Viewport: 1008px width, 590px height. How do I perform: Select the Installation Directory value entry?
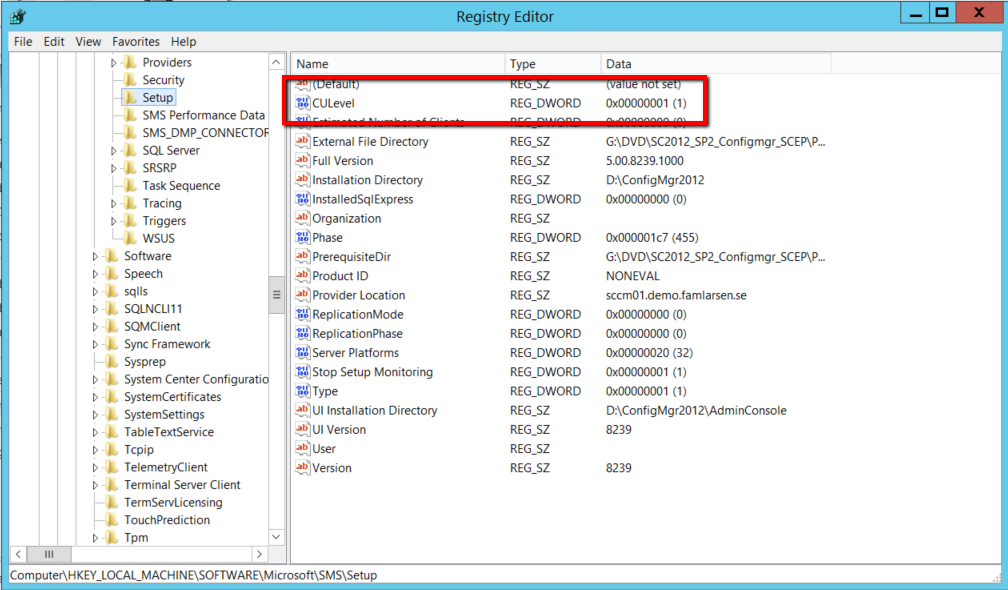click(366, 180)
